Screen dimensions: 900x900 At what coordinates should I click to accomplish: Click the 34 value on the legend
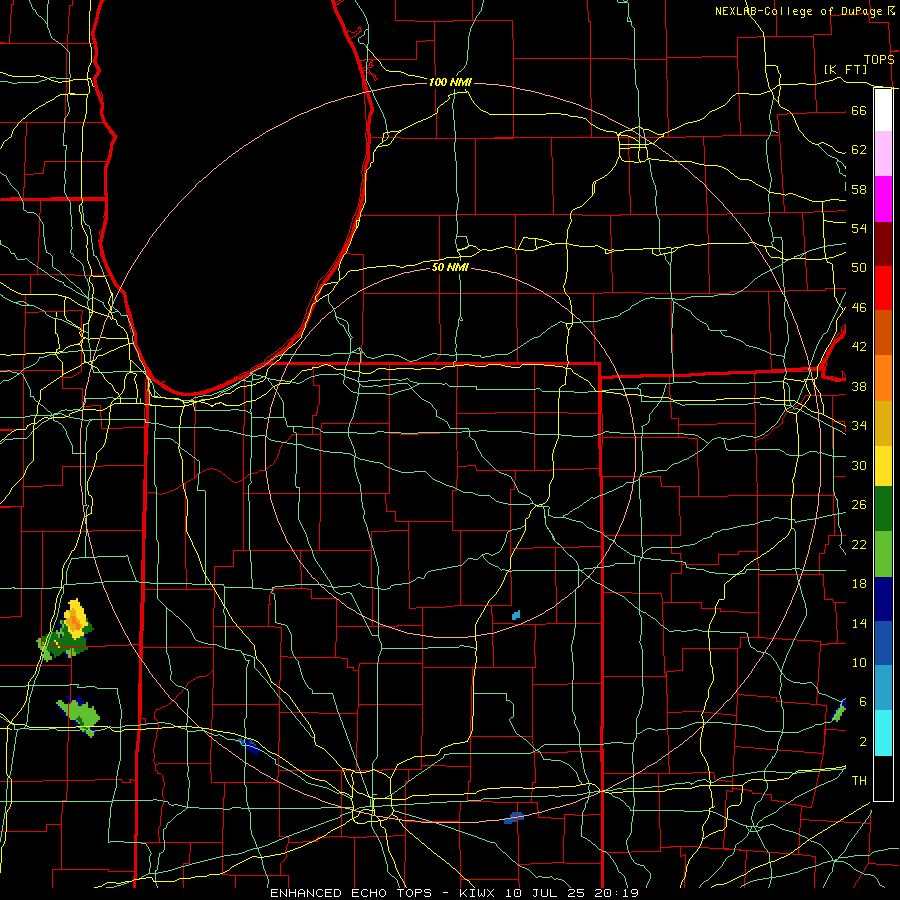click(x=859, y=426)
